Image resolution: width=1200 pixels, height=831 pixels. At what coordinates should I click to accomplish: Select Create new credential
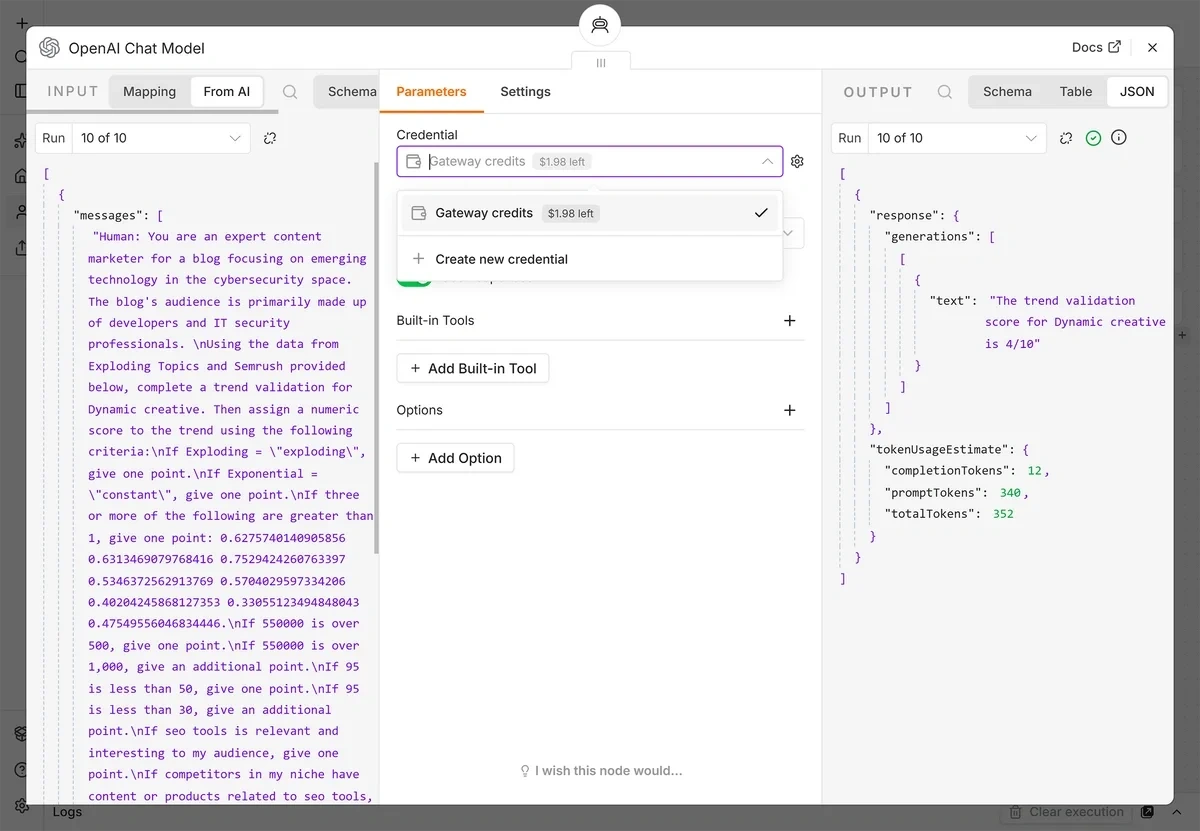(589, 259)
